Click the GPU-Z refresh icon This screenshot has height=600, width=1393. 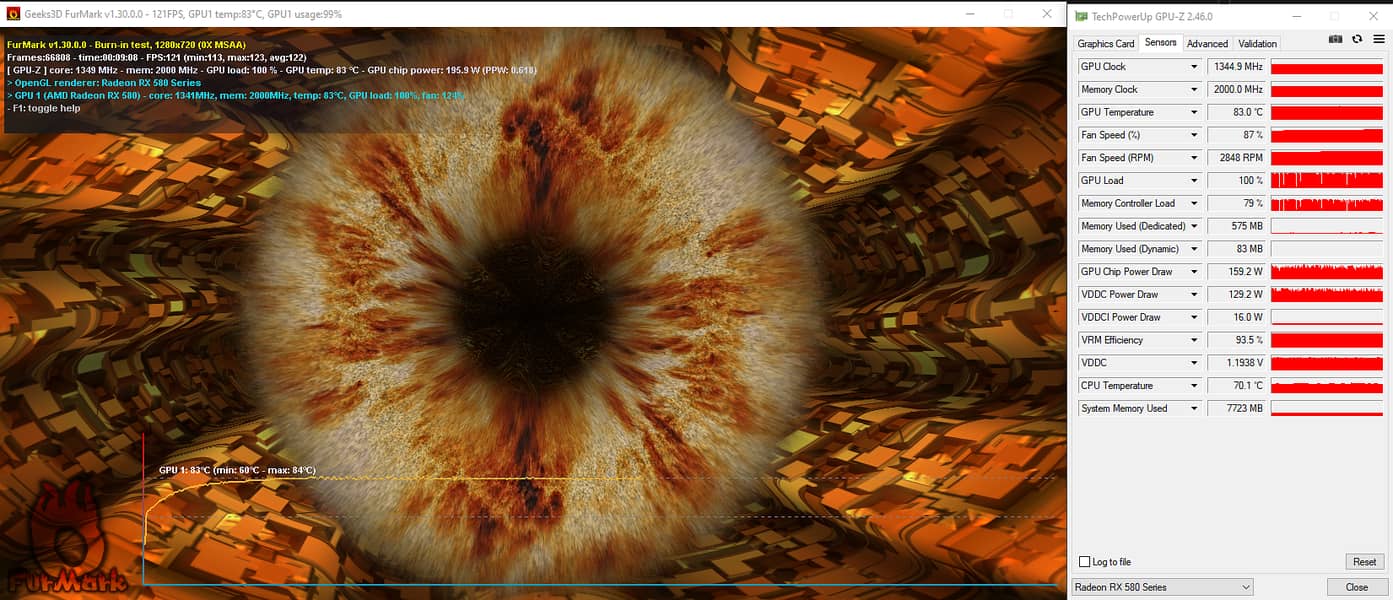1357,39
